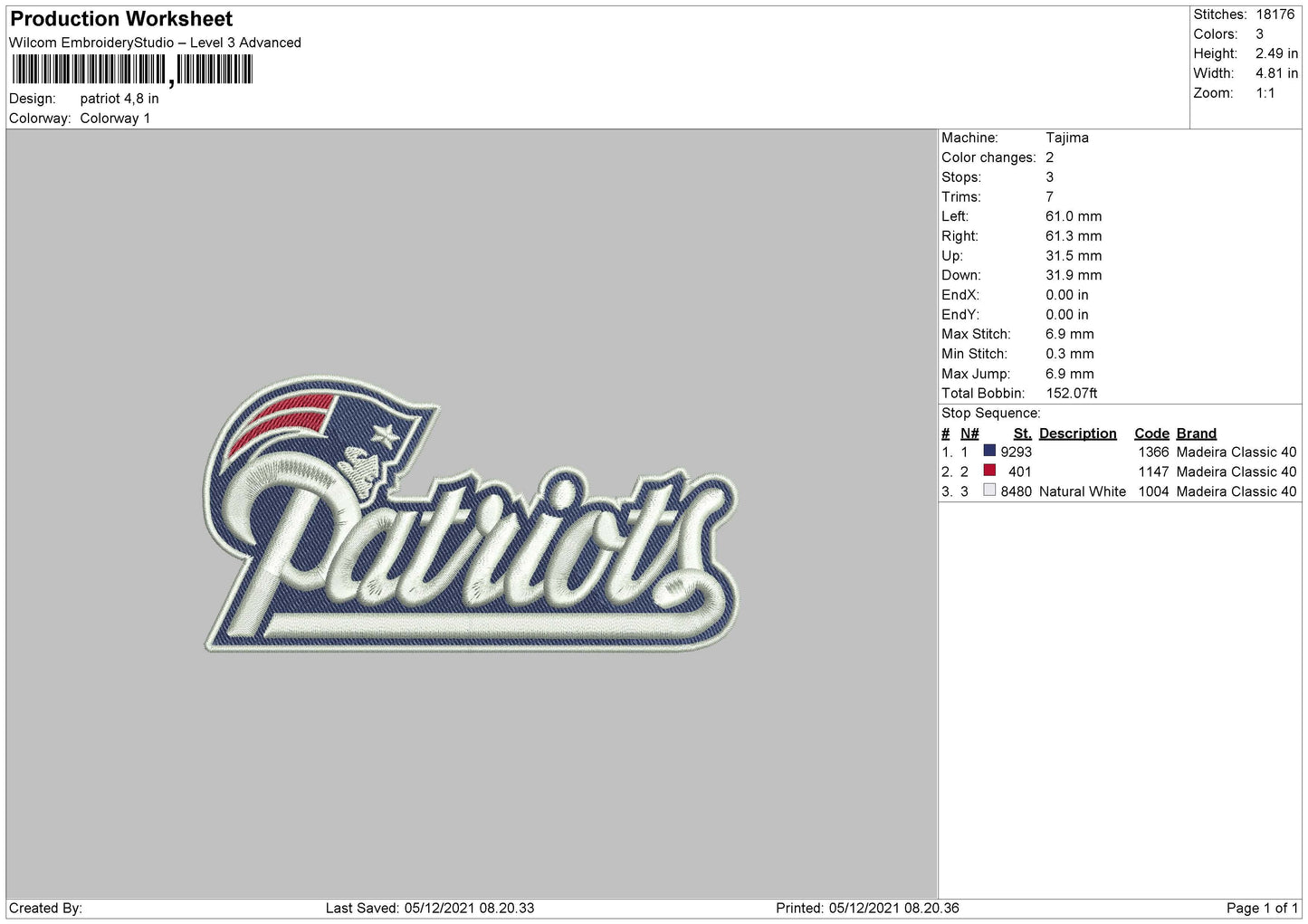Viewport: 1308px width, 924px height.
Task: Click thread code 1366
Action: (x=1153, y=452)
